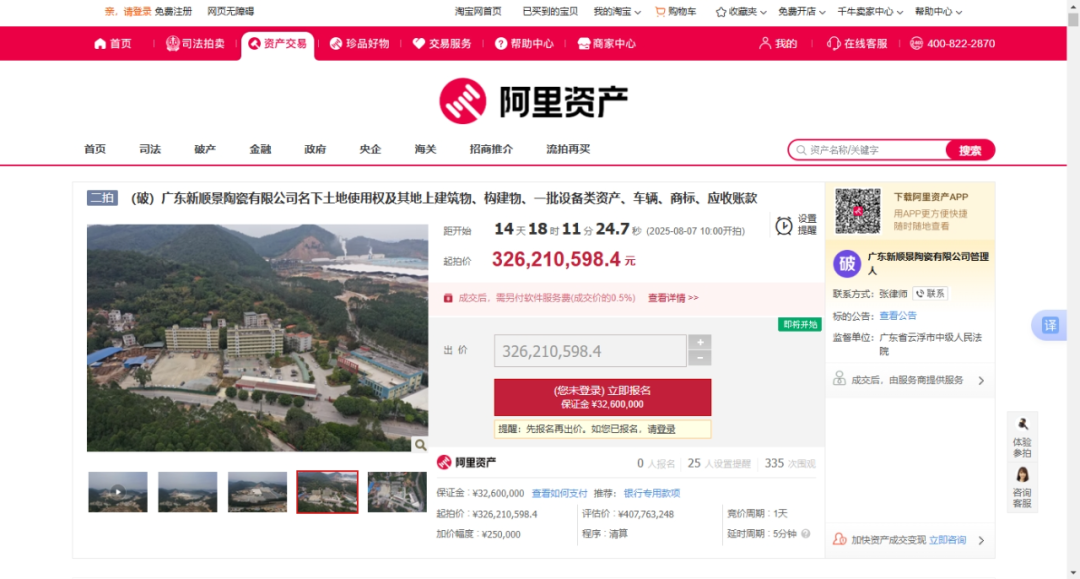Go to 金融 category menu
The width and height of the screenshot is (1080, 579).
pos(260,149)
